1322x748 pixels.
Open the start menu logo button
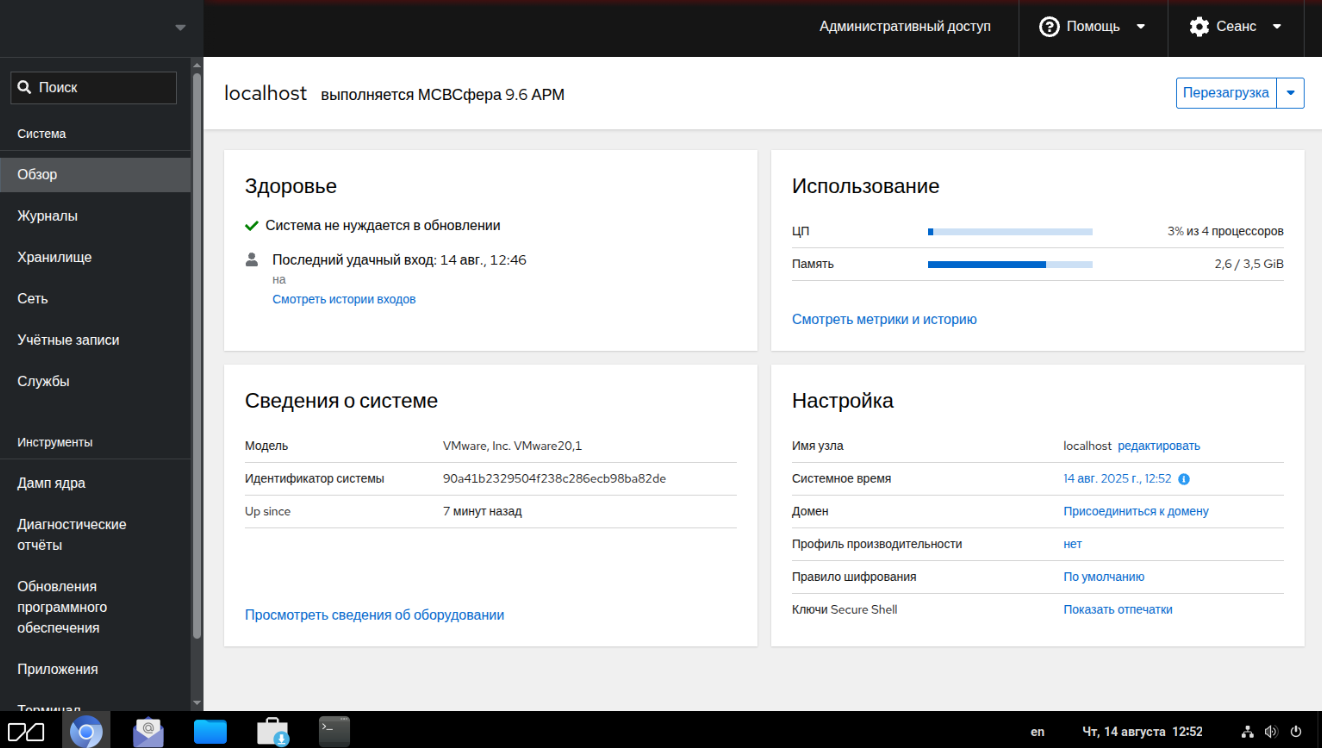coord(26,731)
